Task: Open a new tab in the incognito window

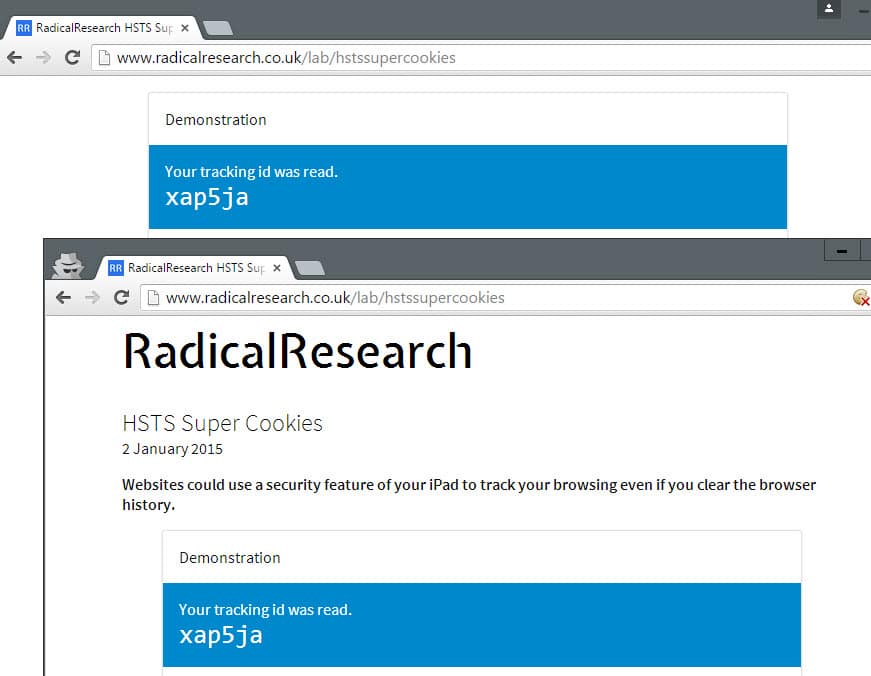Action: [310, 268]
